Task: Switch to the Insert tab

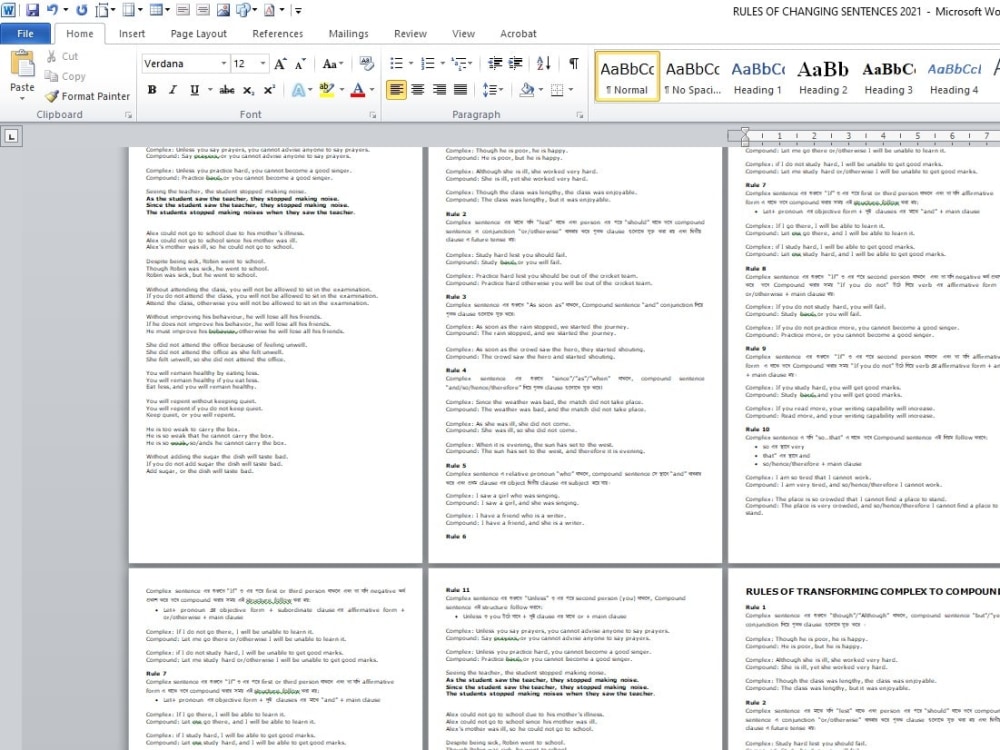Action: (x=132, y=34)
